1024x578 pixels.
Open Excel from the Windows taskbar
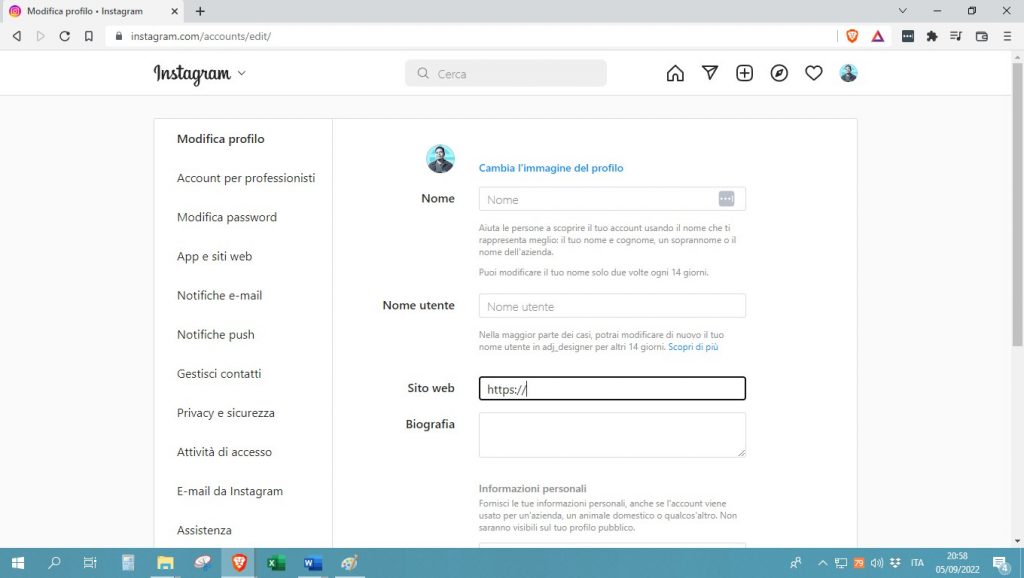click(276, 563)
